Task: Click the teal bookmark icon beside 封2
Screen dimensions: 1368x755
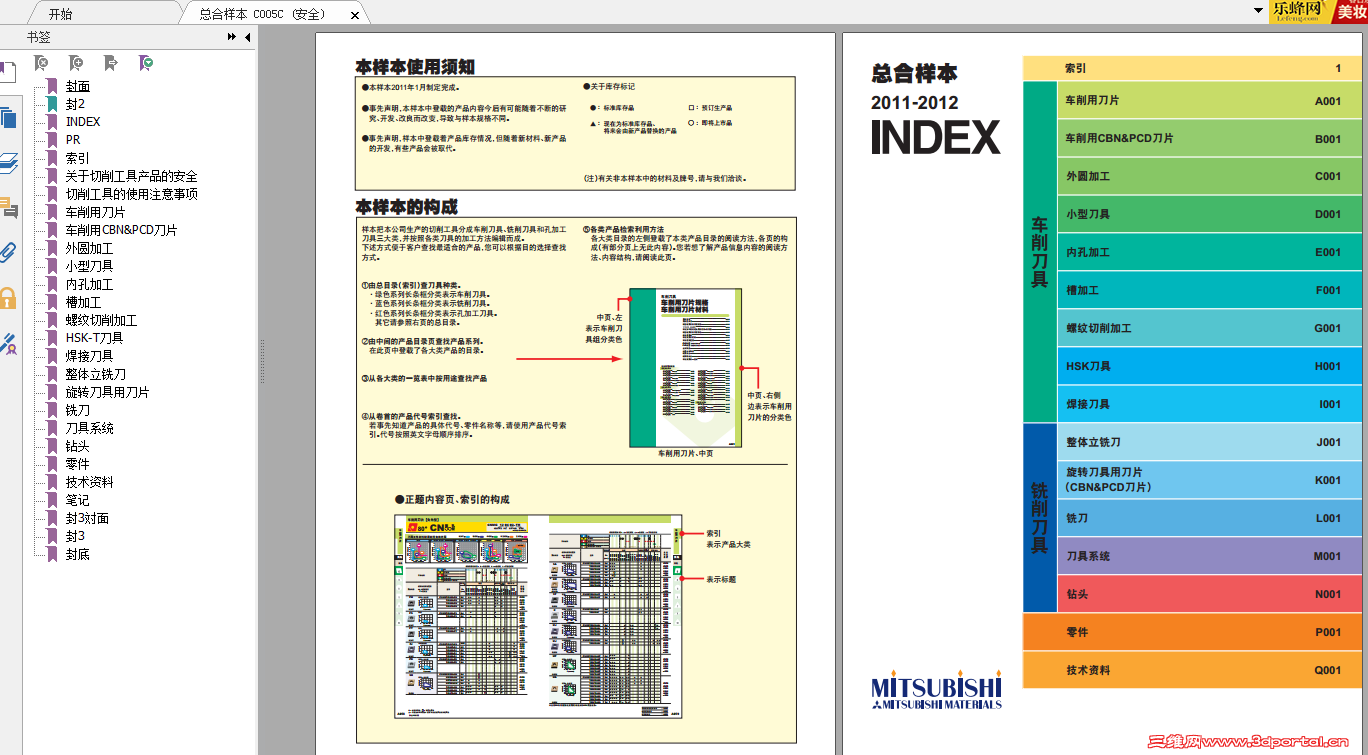Action: pyautogui.click(x=52, y=104)
